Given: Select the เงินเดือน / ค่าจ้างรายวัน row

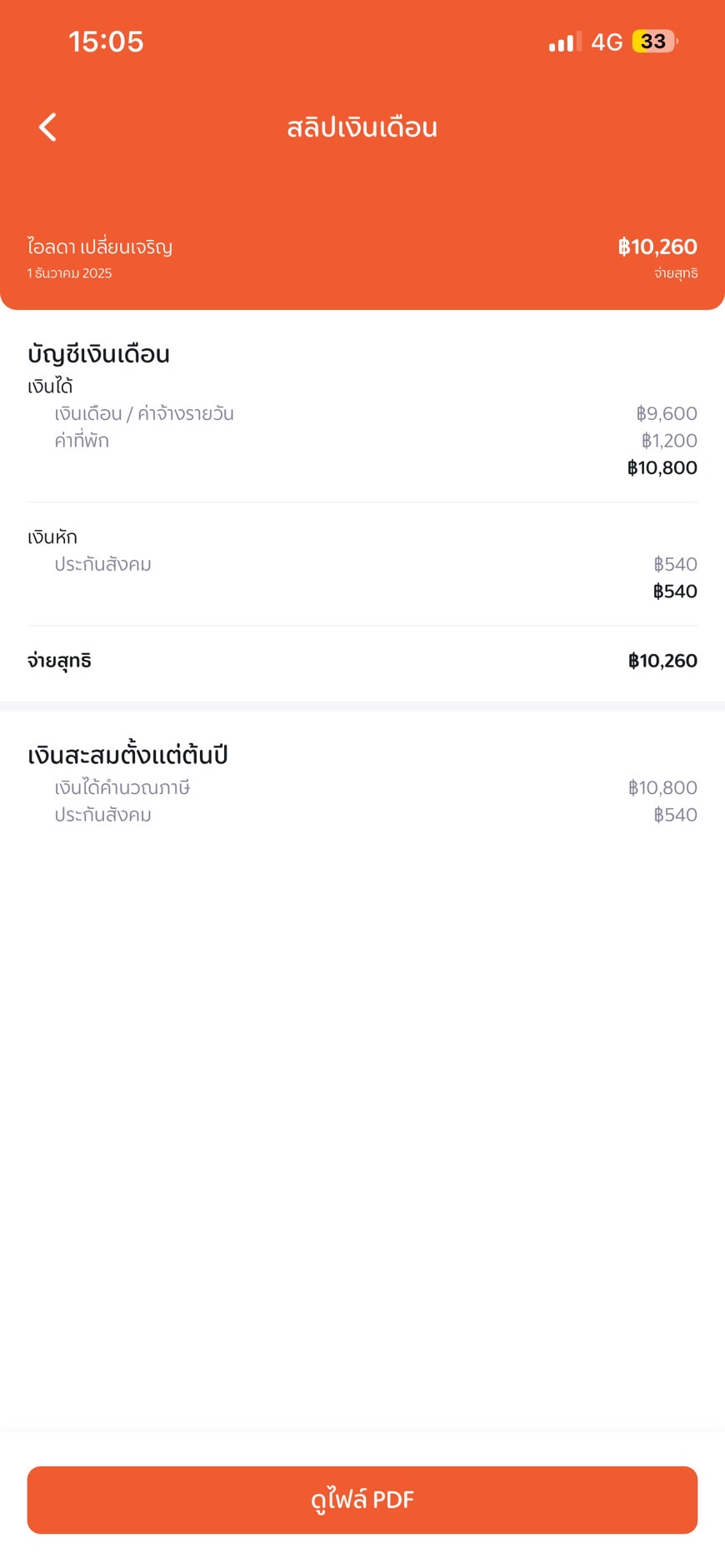Looking at the screenshot, I should coord(144,413).
